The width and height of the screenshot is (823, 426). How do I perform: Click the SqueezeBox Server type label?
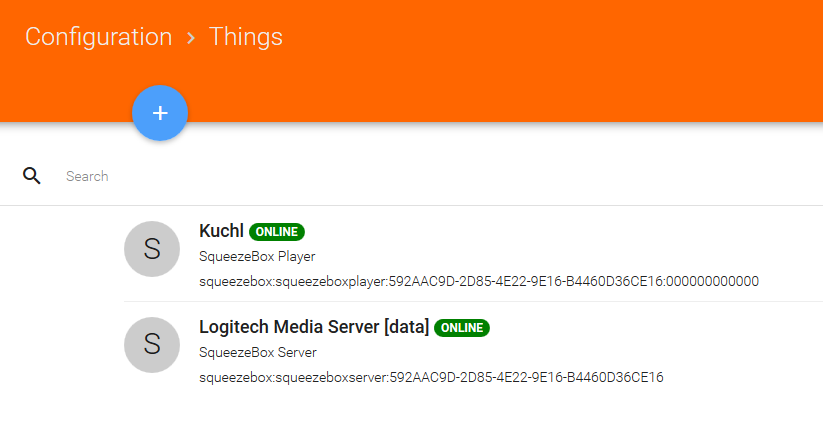coord(258,353)
